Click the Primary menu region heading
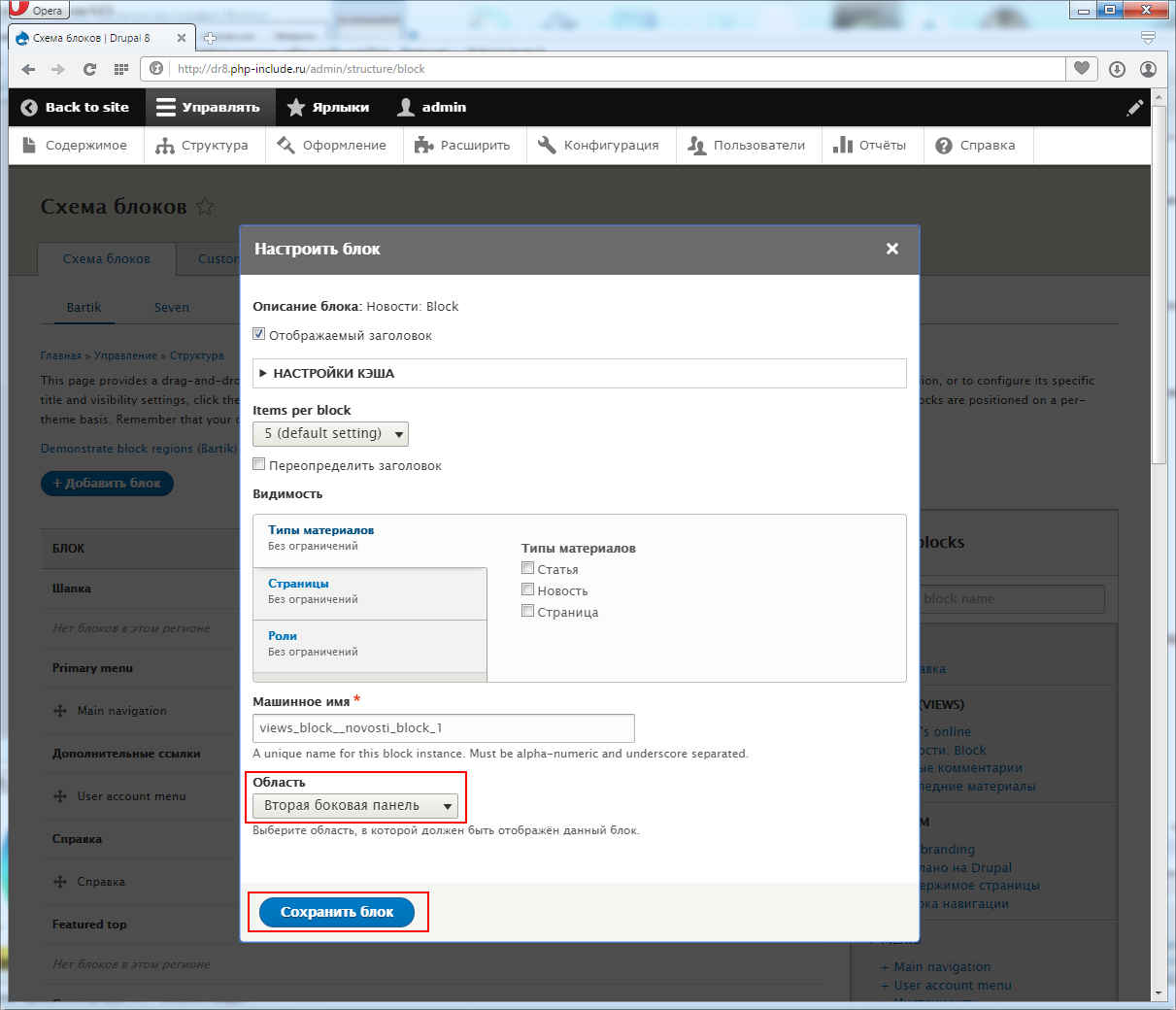This screenshot has width=1176, height=1010. [92, 668]
